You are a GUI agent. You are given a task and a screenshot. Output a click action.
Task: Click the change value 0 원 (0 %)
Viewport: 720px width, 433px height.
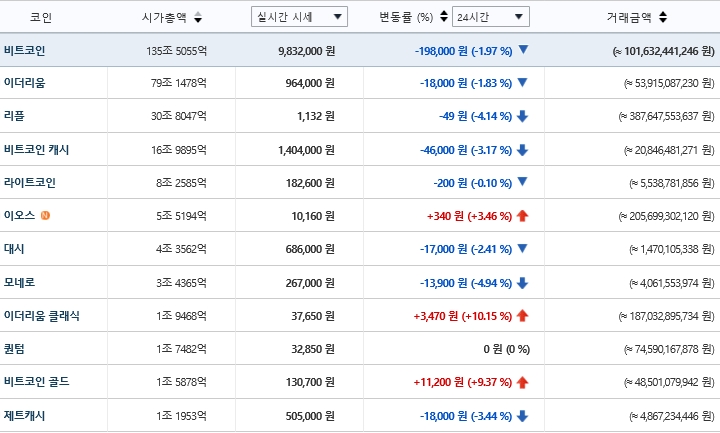(506, 349)
